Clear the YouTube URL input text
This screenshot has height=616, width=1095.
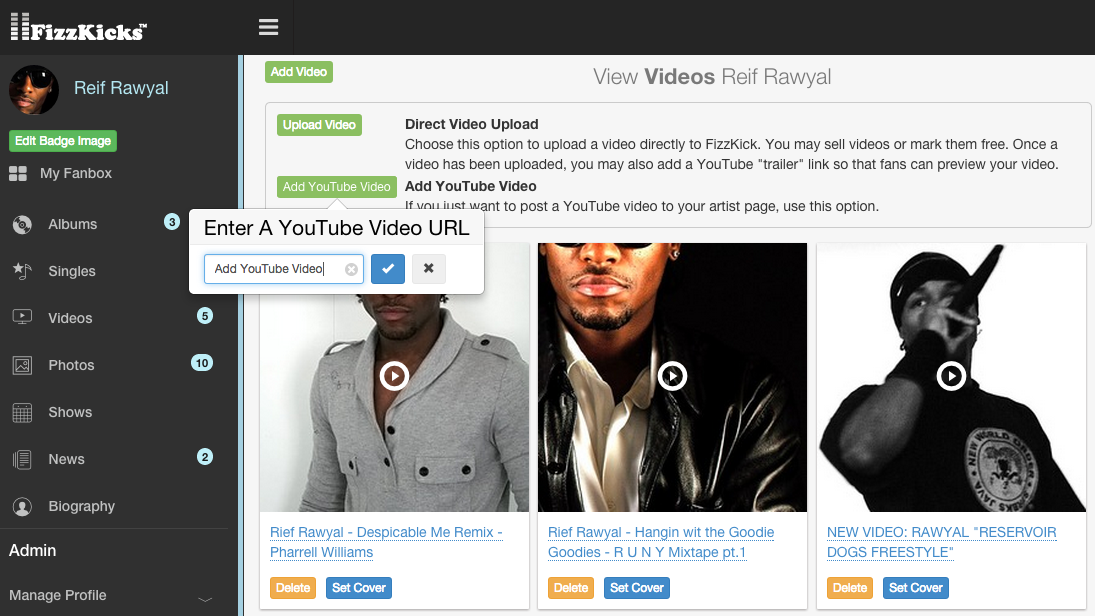(x=351, y=269)
